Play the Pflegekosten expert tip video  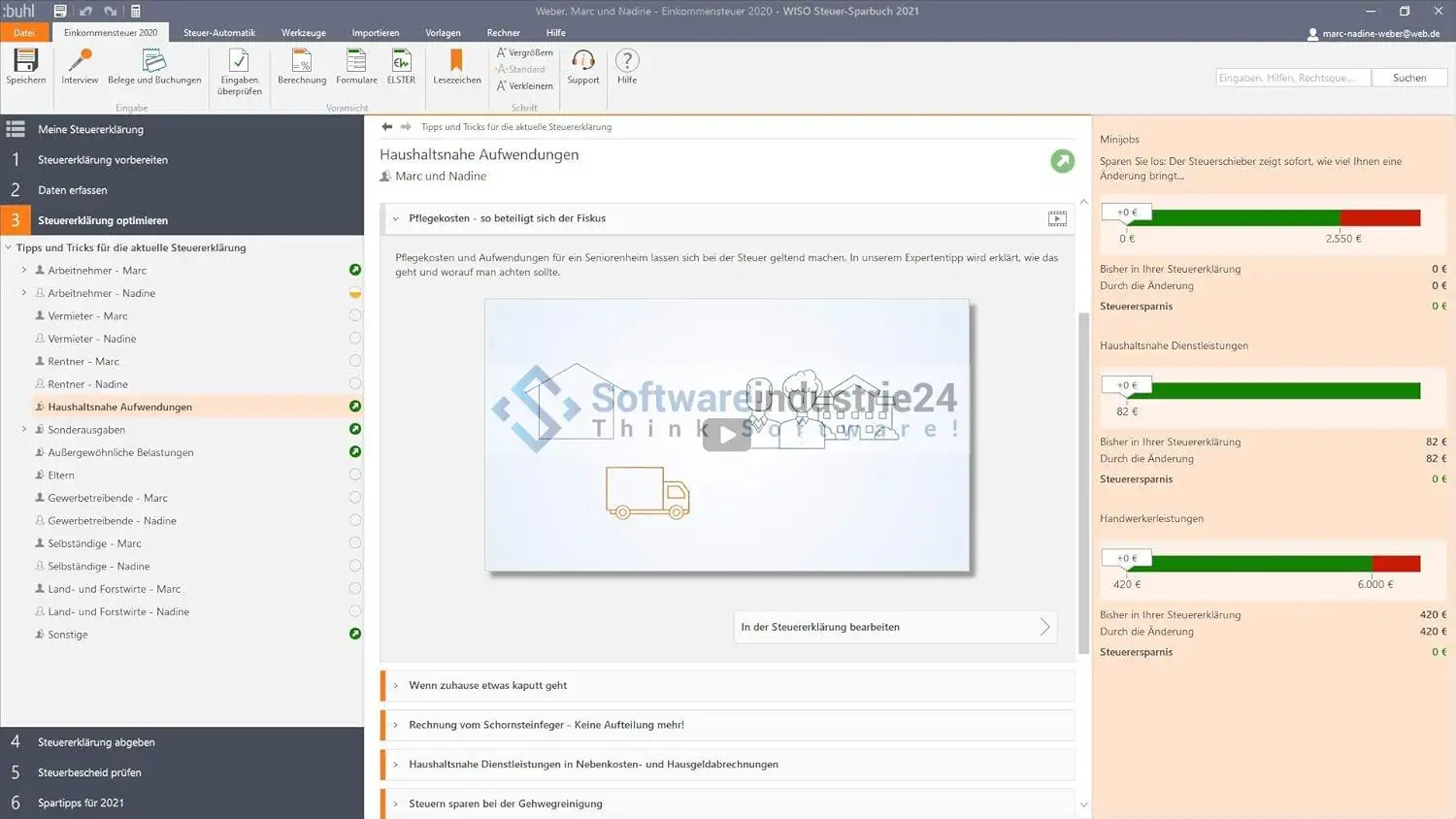(x=726, y=435)
